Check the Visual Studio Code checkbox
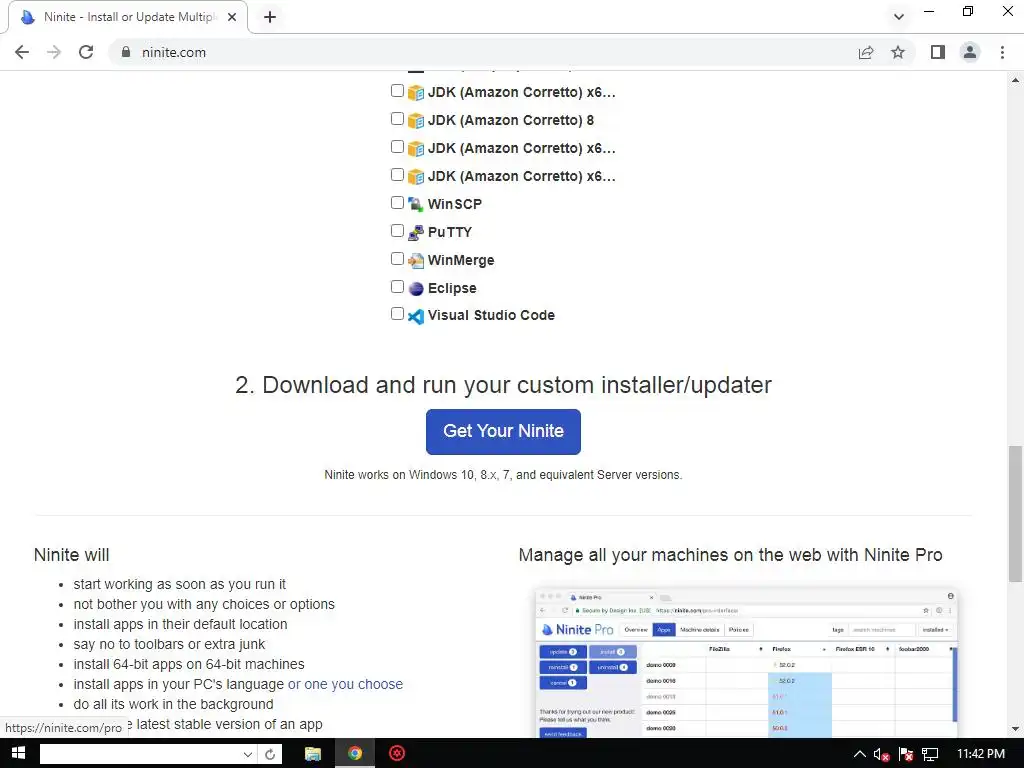The image size is (1024, 768). tap(397, 313)
